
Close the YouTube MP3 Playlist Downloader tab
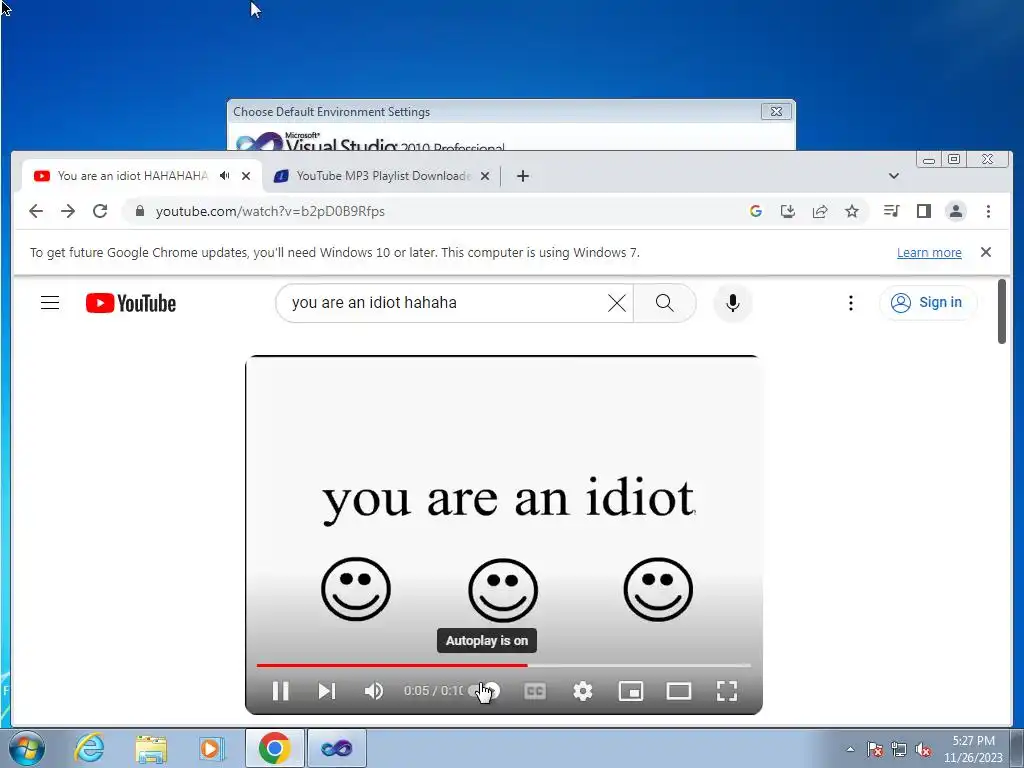pyautogui.click(x=485, y=176)
